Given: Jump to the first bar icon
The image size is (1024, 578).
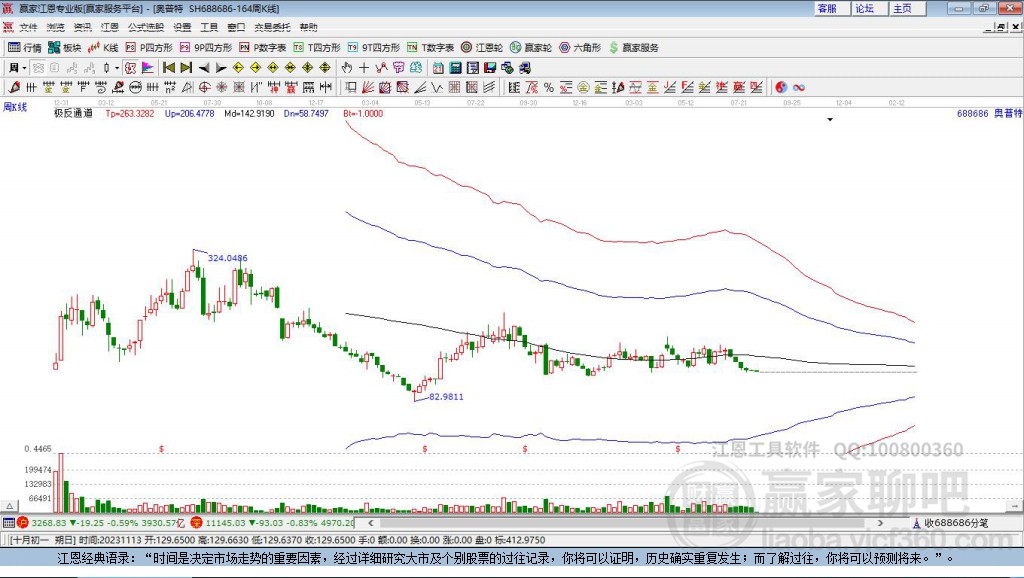Looking at the screenshot, I should (168, 68).
